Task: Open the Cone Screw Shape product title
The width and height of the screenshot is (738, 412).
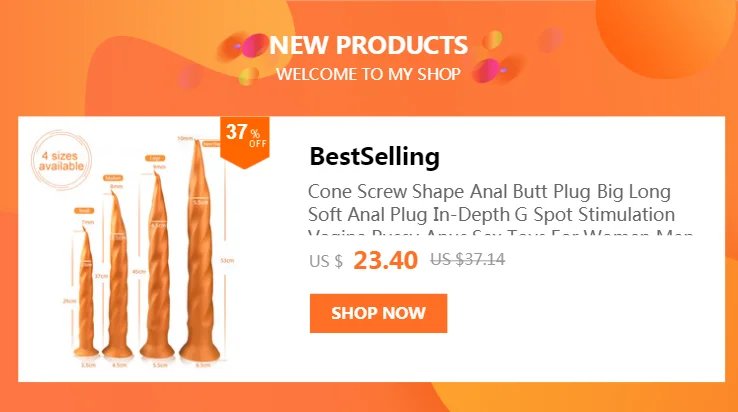Action: pos(491,203)
